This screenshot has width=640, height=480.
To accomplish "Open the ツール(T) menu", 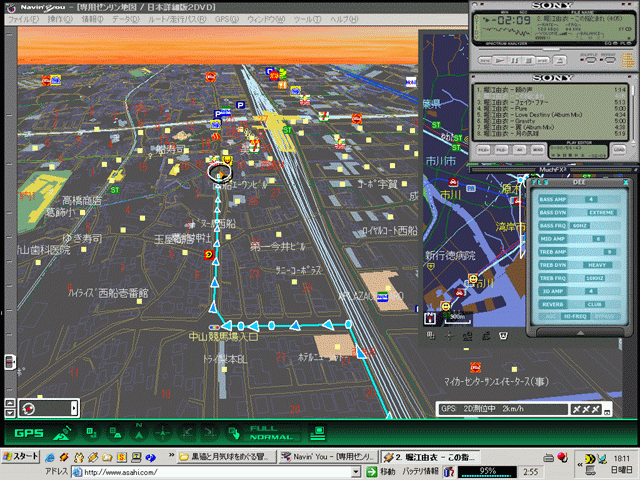I will click(307, 19).
